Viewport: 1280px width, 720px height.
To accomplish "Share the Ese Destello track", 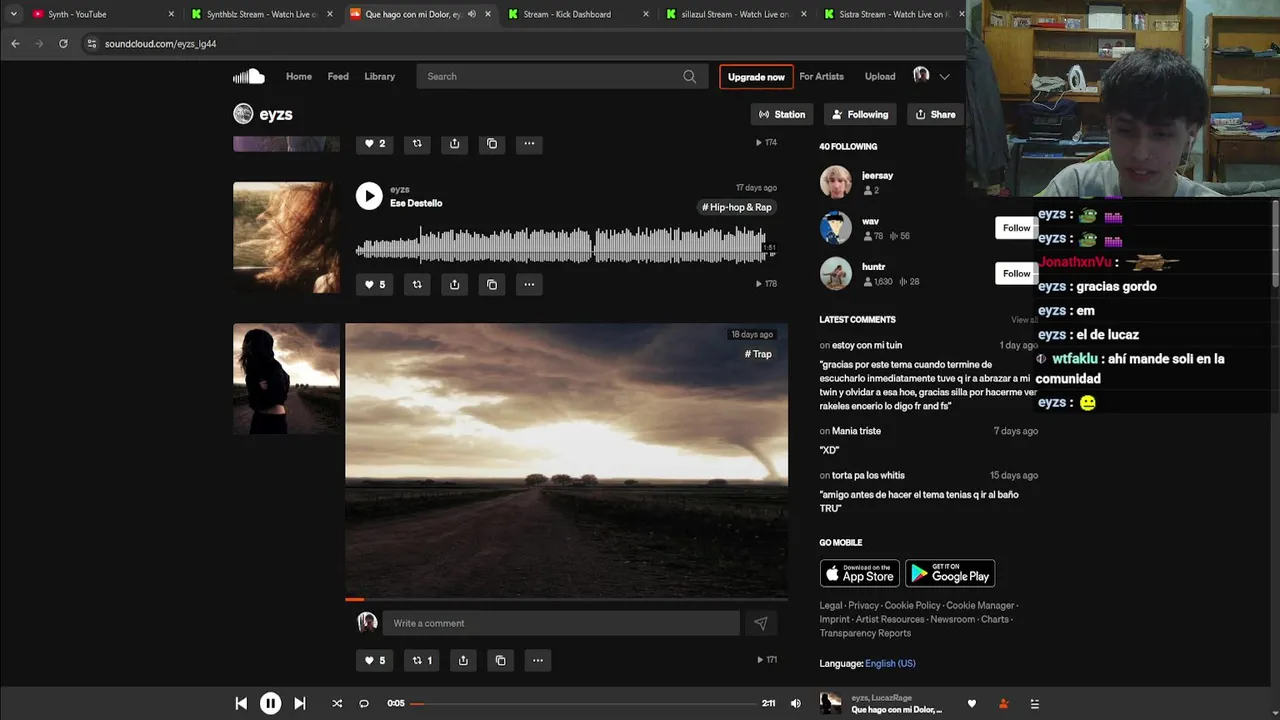I will (x=454, y=284).
